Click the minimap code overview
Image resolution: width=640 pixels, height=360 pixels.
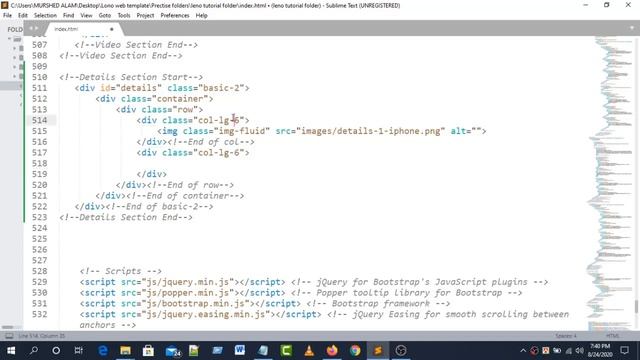coord(610,184)
